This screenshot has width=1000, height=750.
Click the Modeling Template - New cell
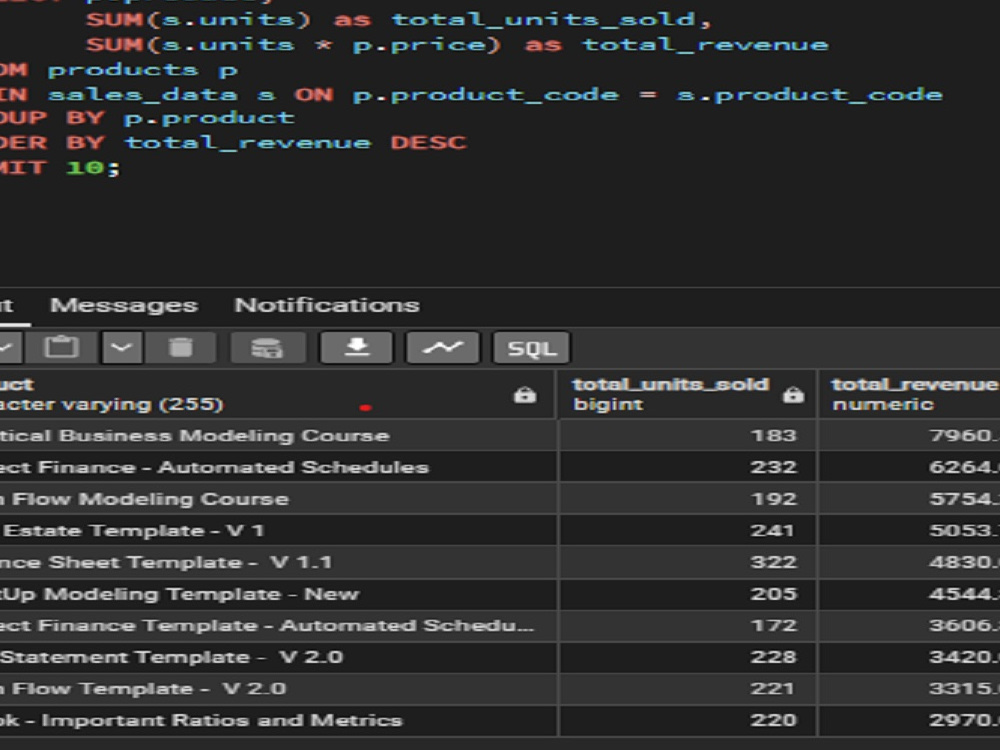[277, 594]
